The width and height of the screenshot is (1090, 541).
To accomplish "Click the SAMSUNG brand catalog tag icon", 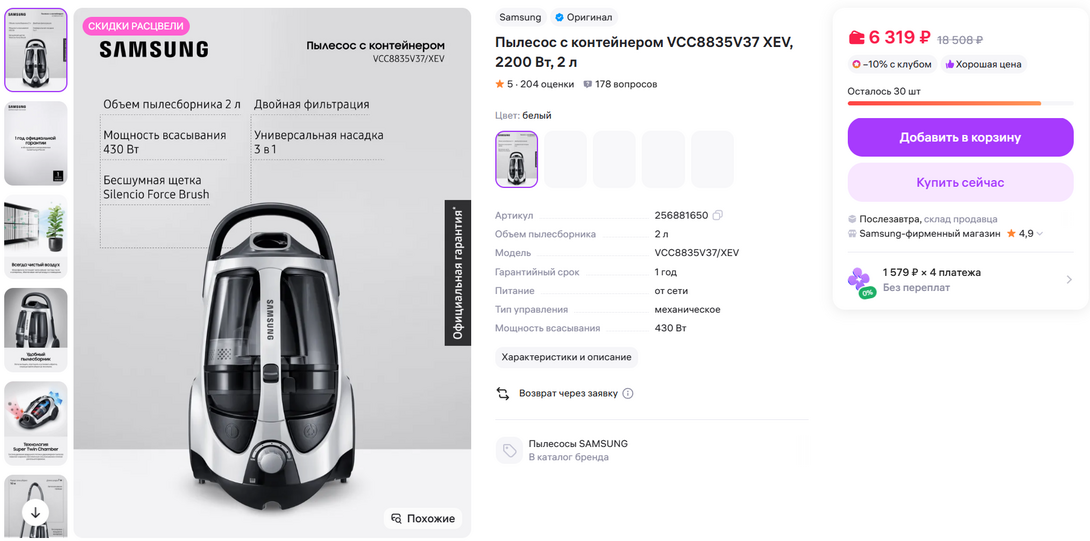I will 510,451.
